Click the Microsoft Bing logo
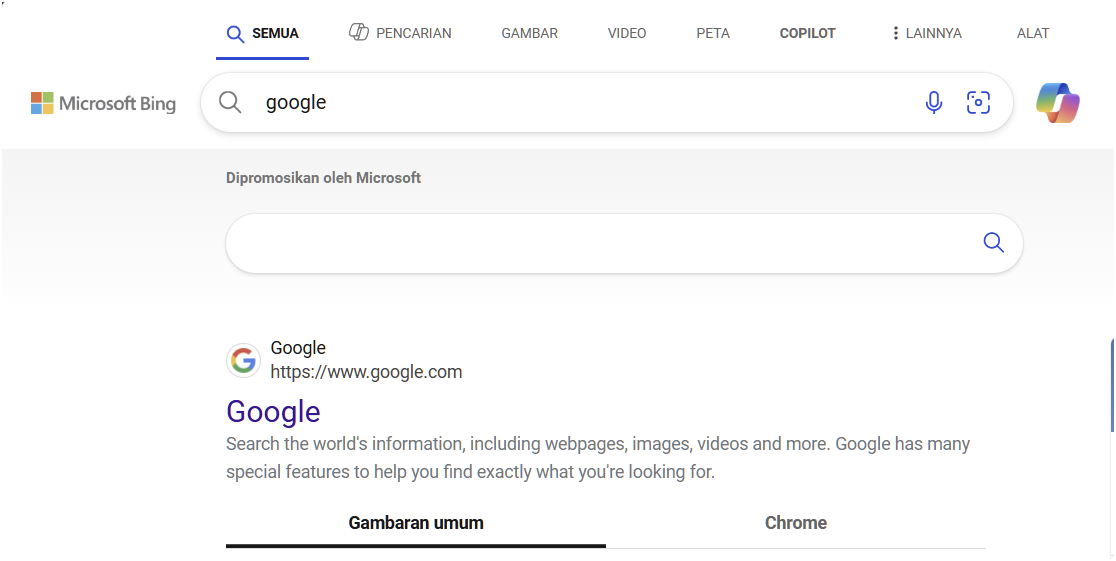 (103, 103)
